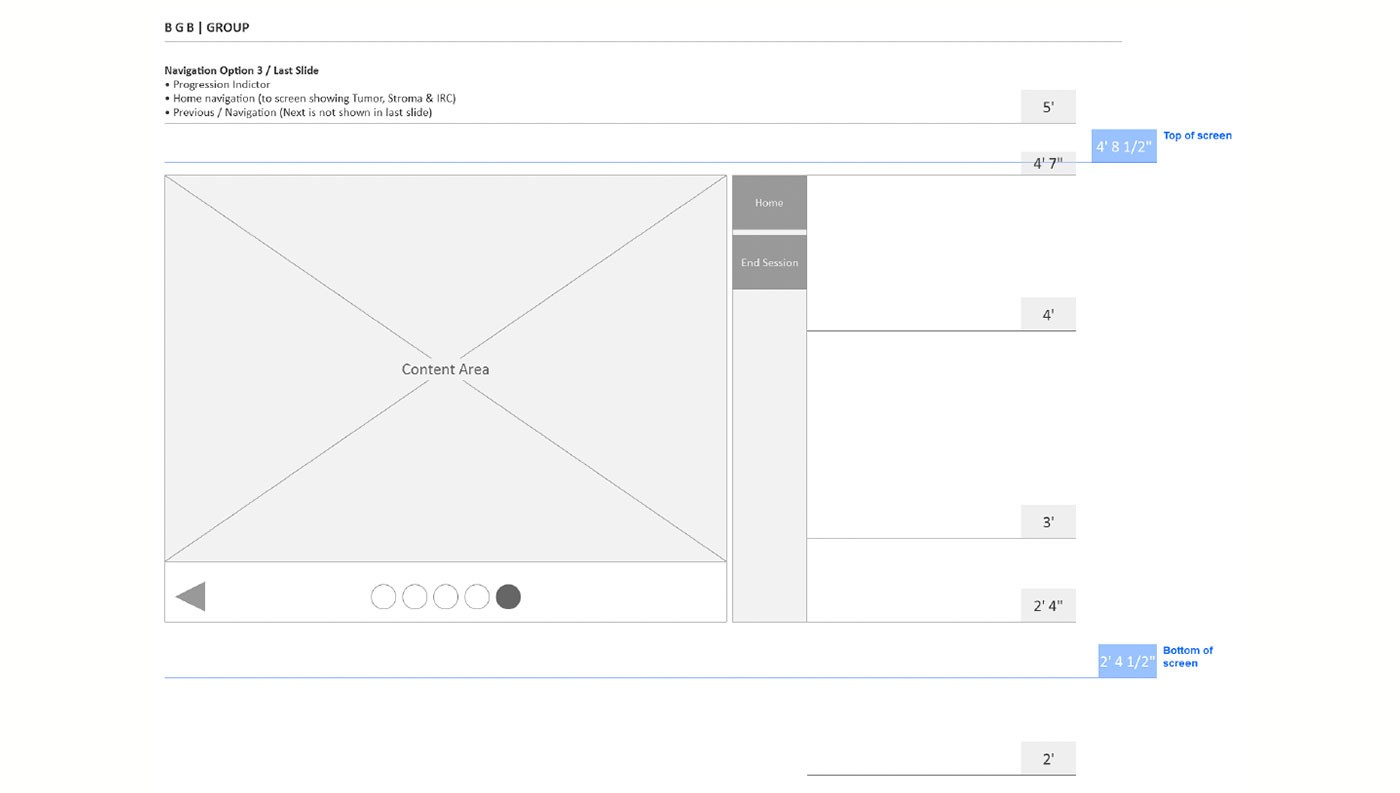
Task: Click the back arrow navigation triangle
Action: [191, 596]
